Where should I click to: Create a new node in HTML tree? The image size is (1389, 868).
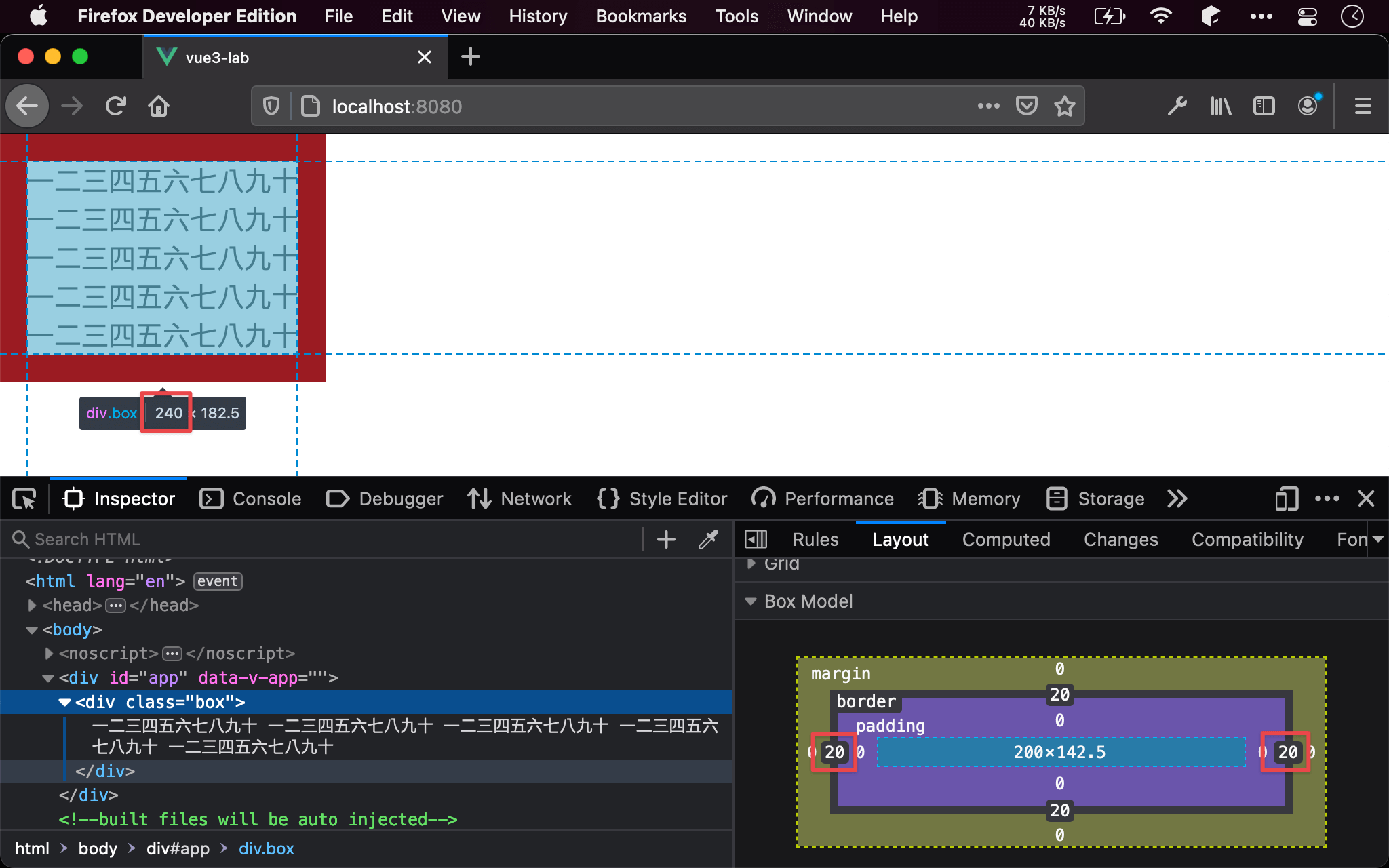(x=666, y=539)
